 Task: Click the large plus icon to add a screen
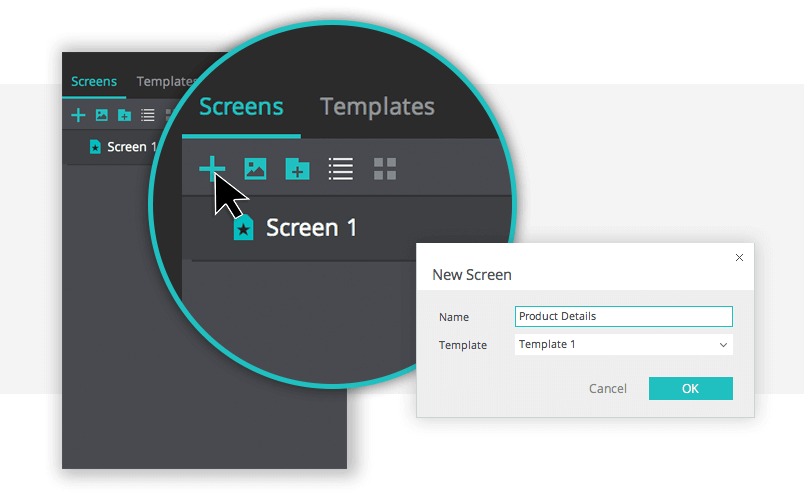pyautogui.click(x=211, y=168)
